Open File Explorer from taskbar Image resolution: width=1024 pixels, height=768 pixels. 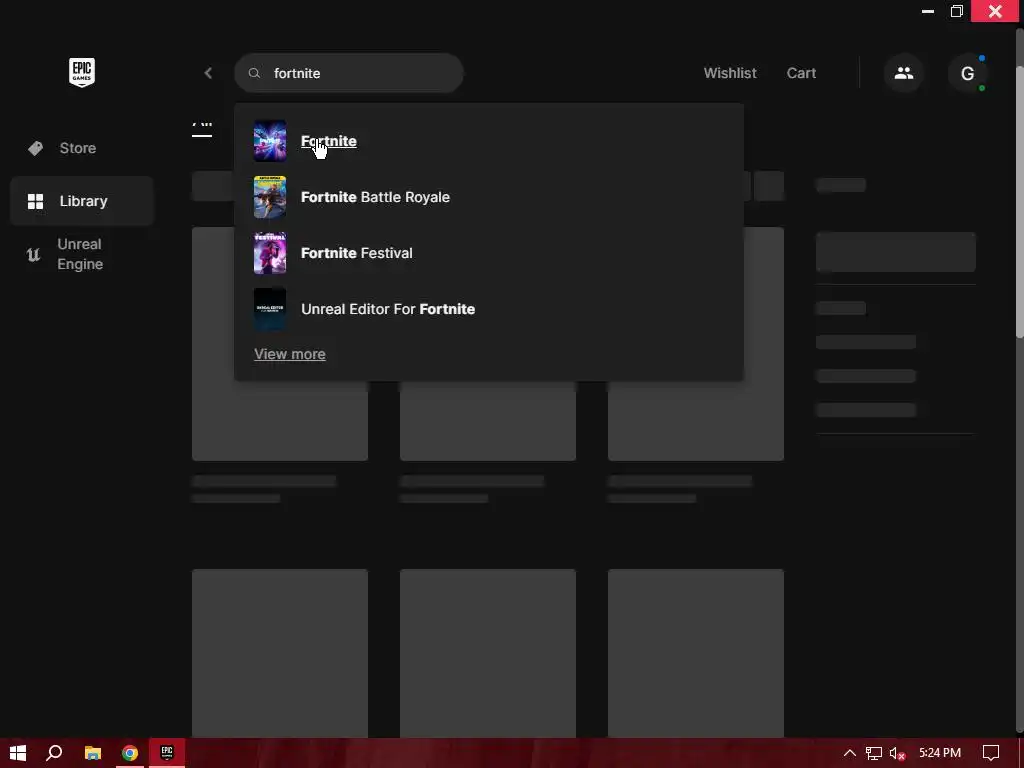tap(93, 753)
